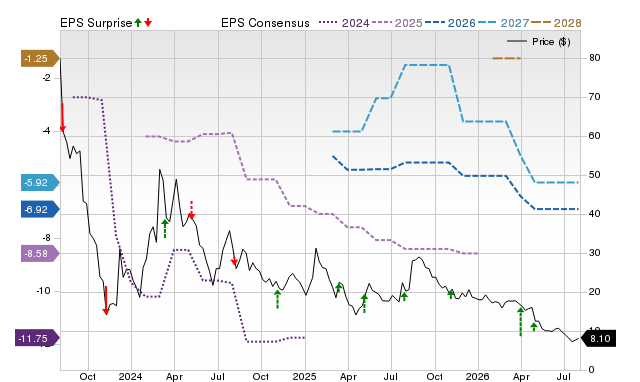The image size is (640, 382).
Task: Click the green beat arrow after Jul 2025
Action: point(404,297)
